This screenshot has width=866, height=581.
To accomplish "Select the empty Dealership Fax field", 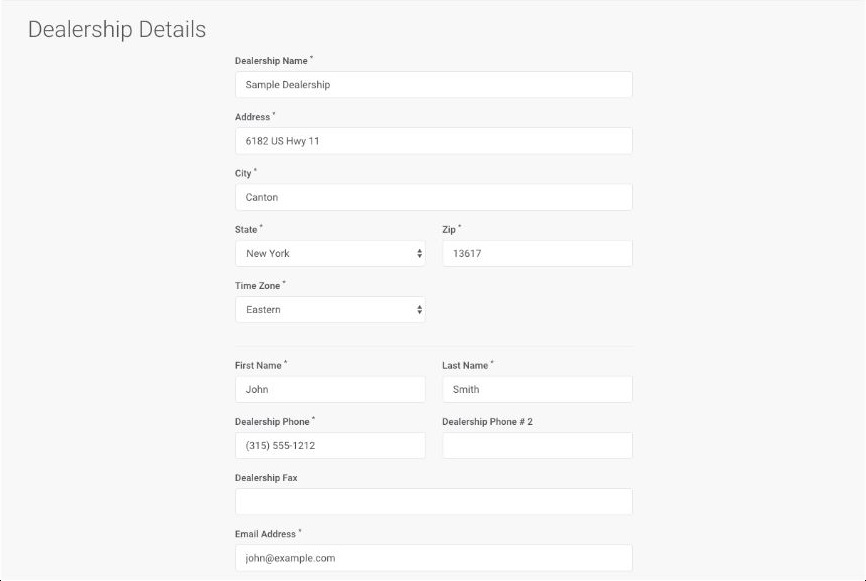I will click(x=434, y=501).
